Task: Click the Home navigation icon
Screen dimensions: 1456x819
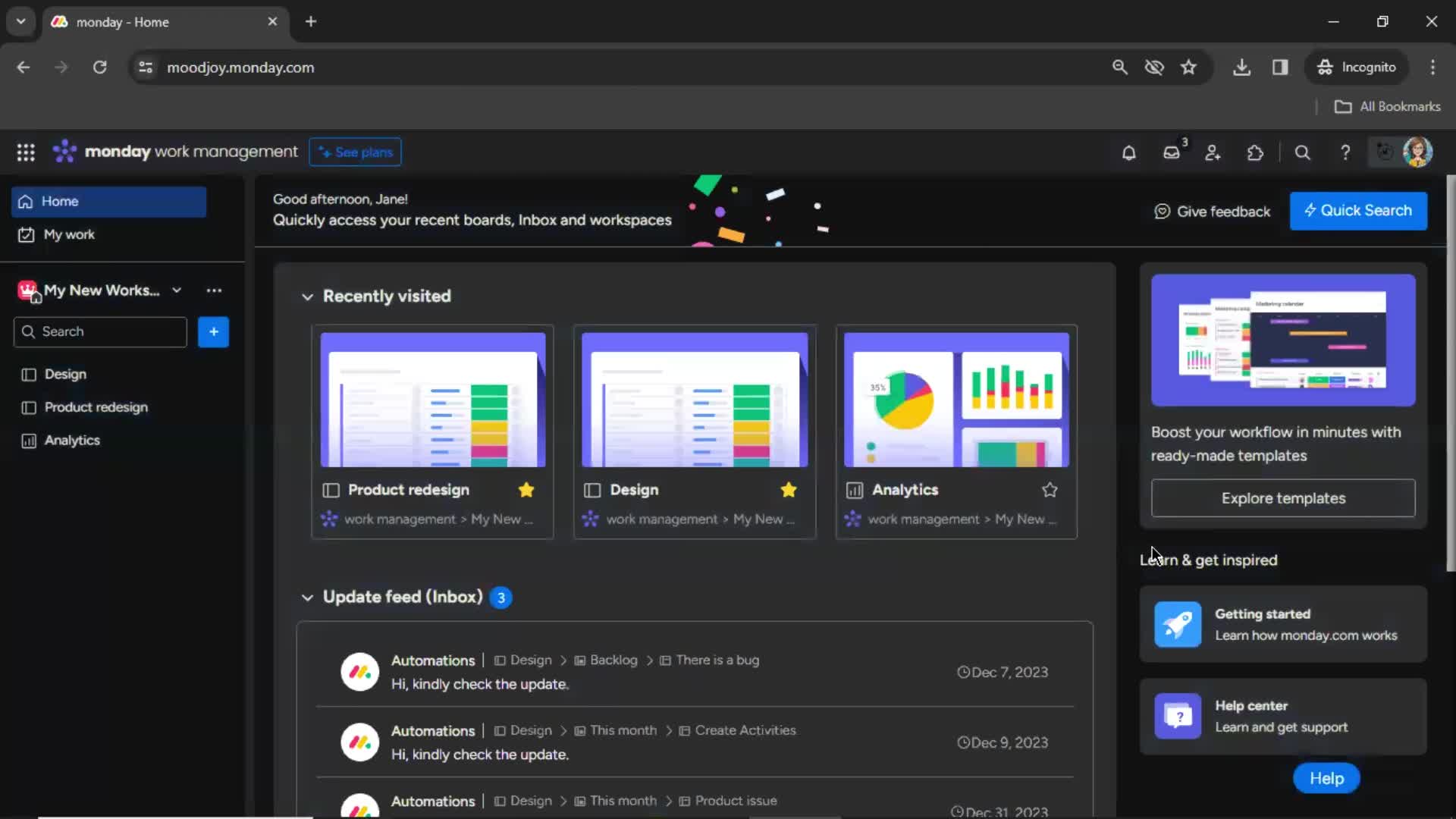Action: [x=26, y=201]
